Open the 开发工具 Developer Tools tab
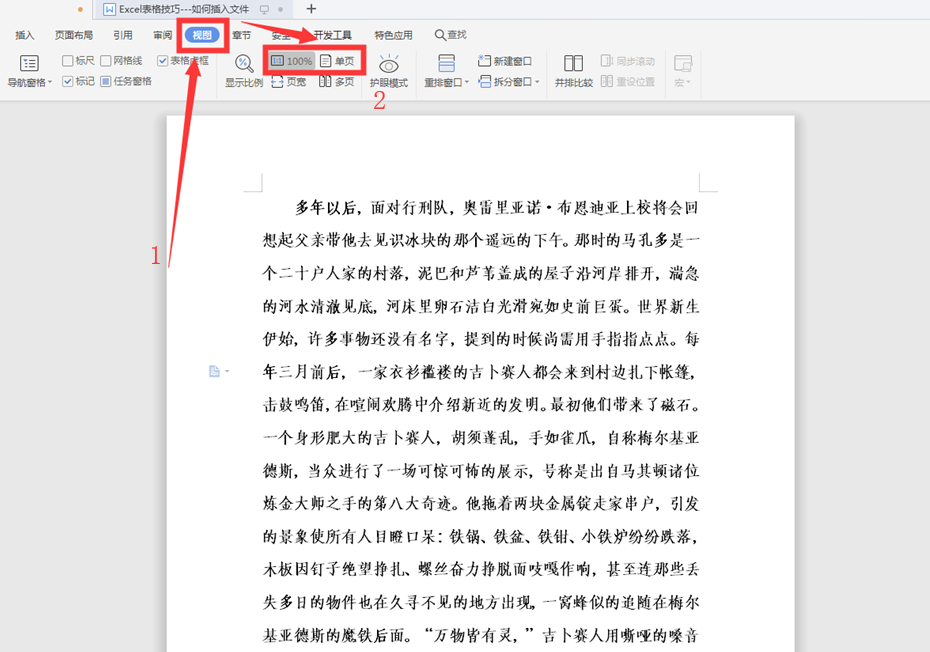930x652 pixels. (332, 35)
